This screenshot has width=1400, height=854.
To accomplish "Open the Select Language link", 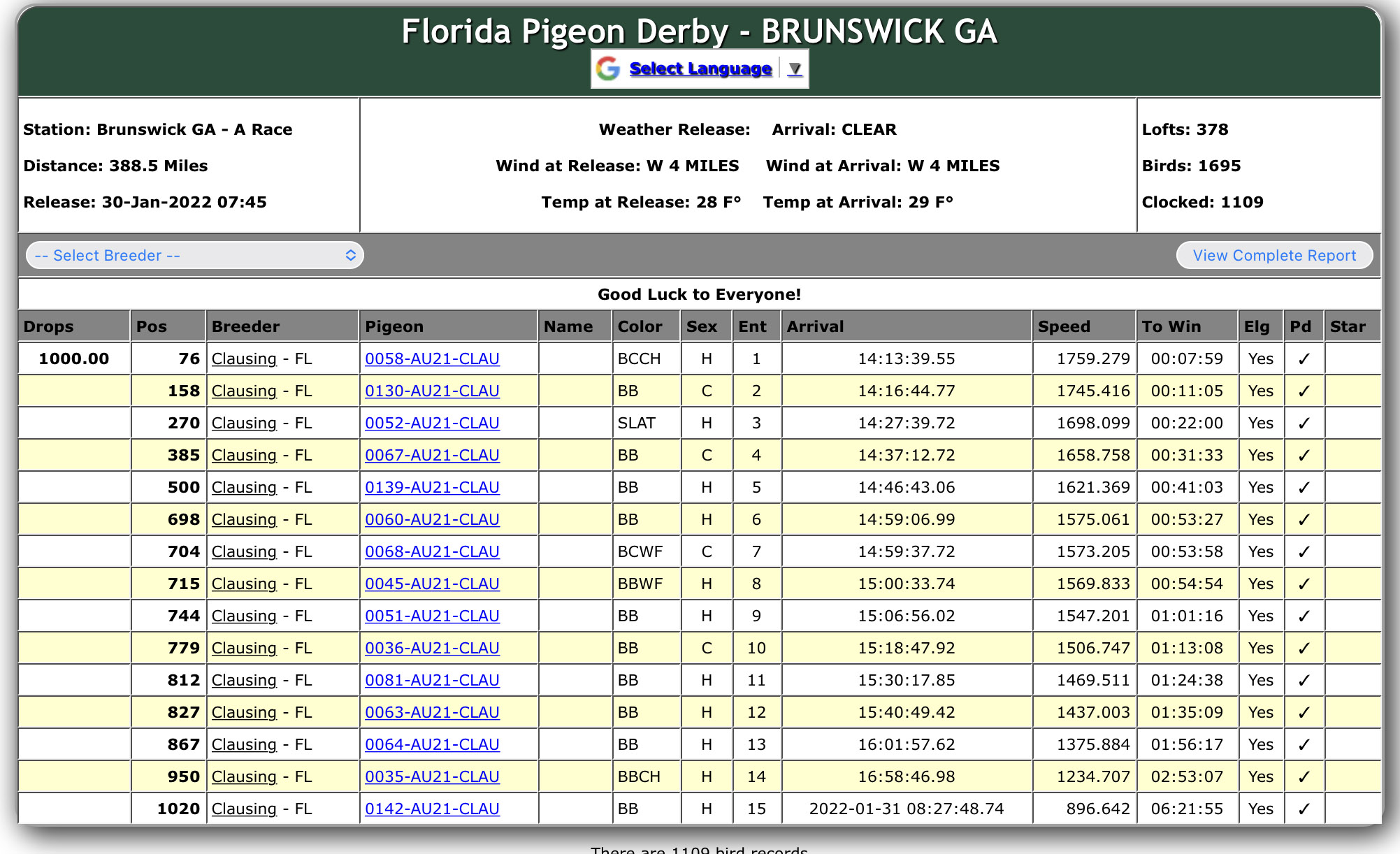I will coord(700,68).
